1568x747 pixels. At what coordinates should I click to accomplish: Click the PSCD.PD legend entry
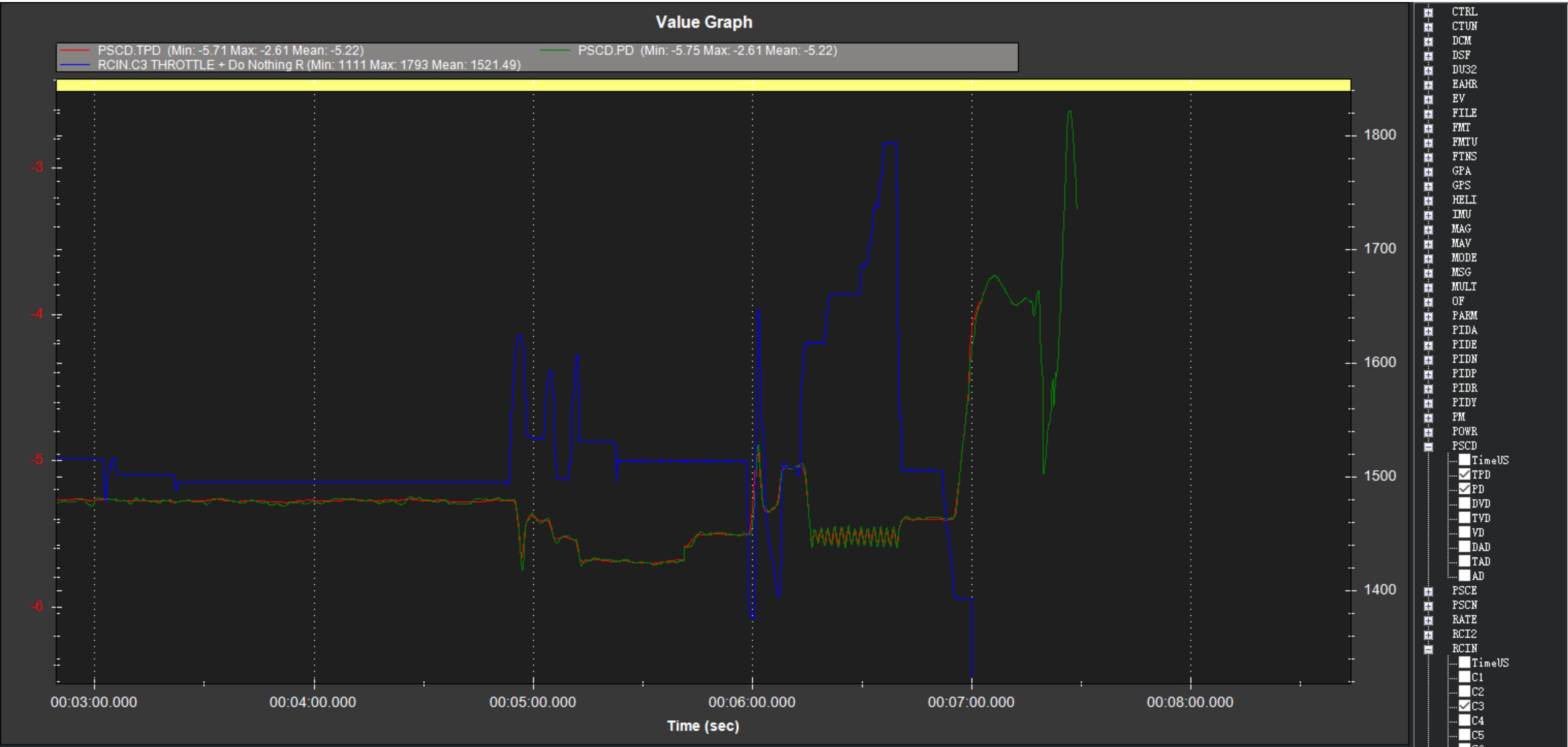tap(688, 50)
